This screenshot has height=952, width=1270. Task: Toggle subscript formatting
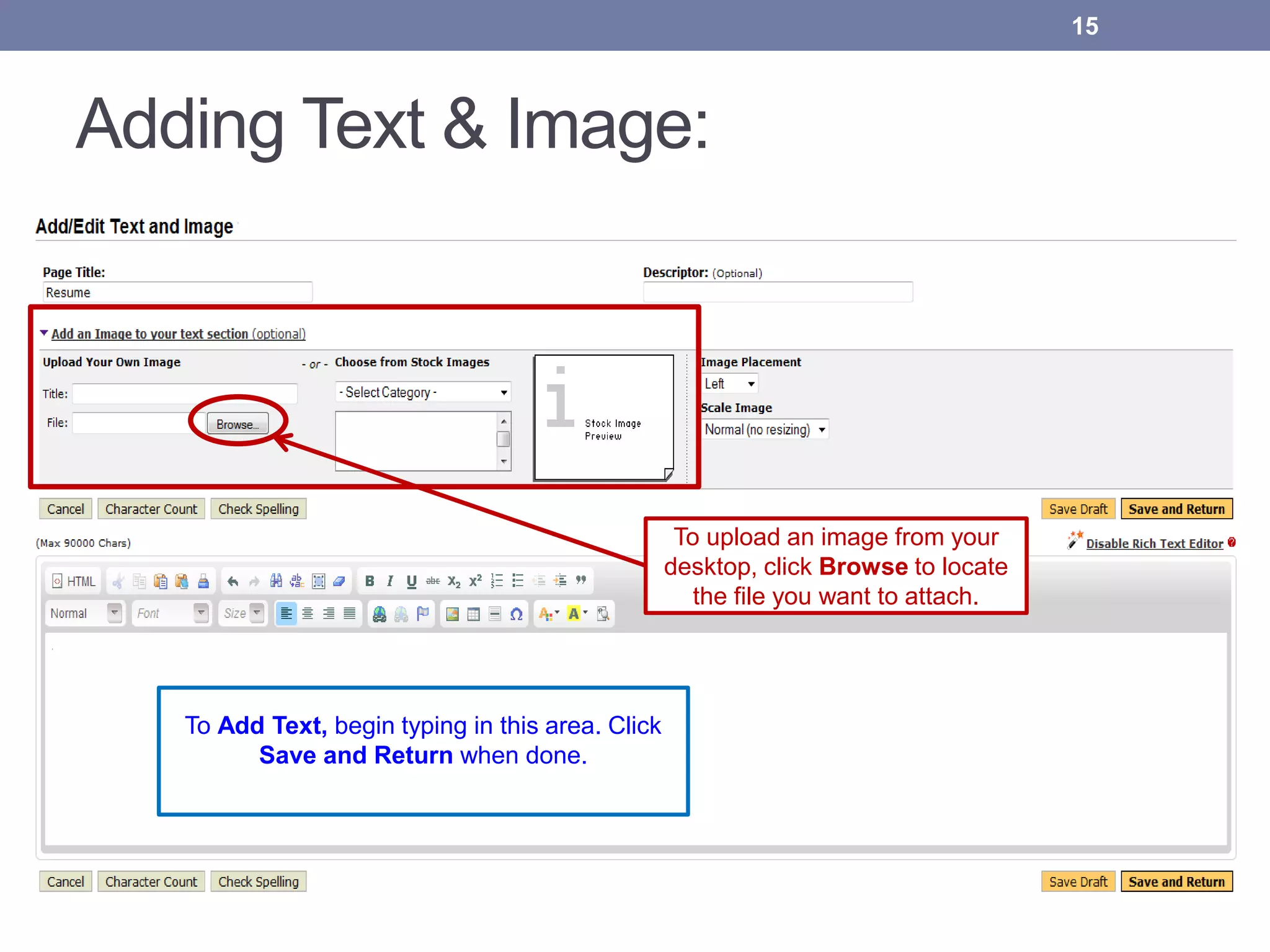(x=454, y=581)
